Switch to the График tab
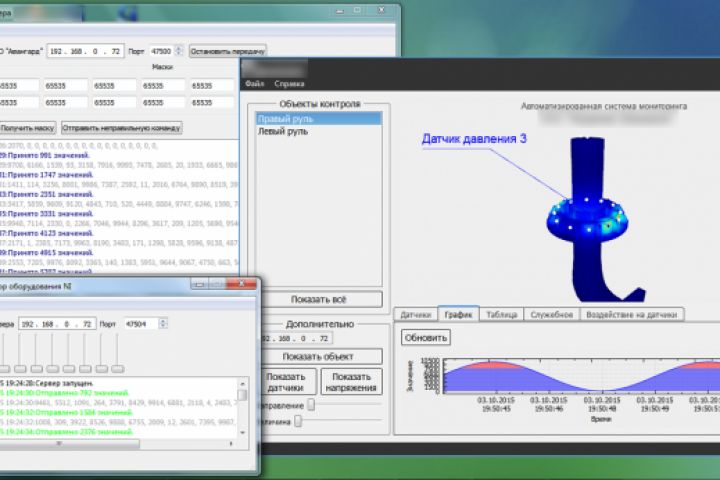The width and height of the screenshot is (720, 480). (458, 314)
